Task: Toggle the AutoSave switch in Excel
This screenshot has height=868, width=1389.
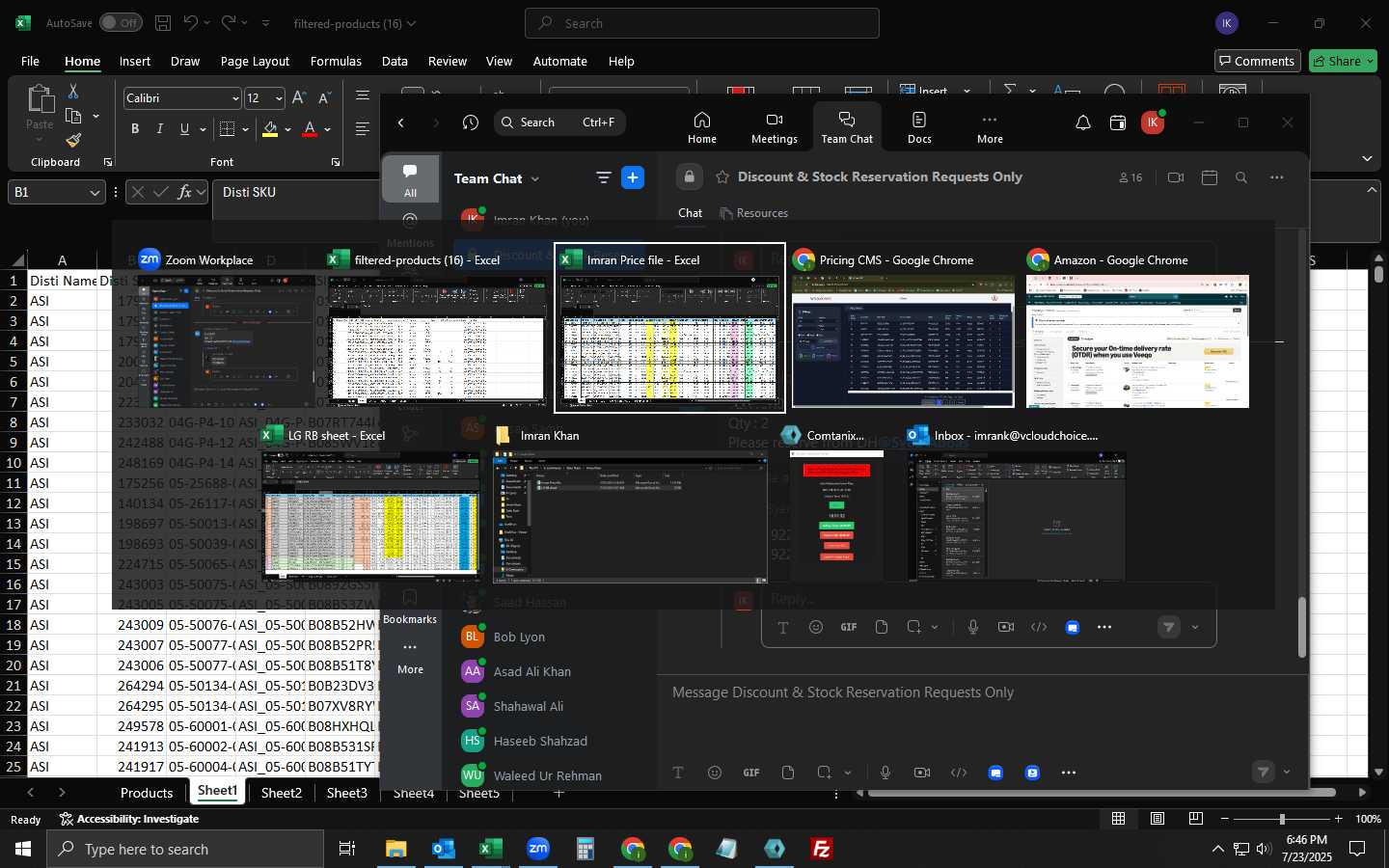Action: [x=121, y=22]
